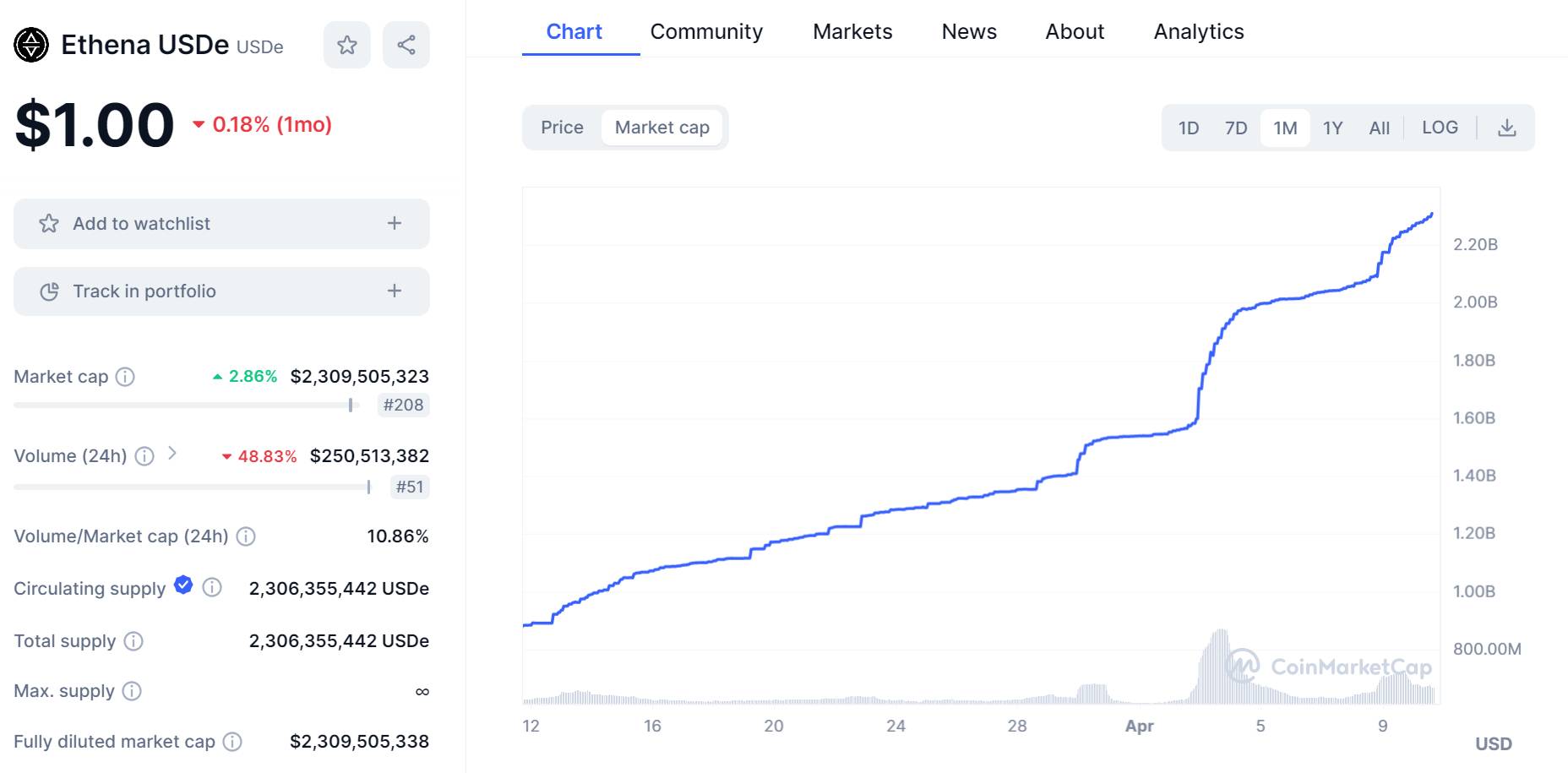Click market cap value $2,309,505,323
The height and width of the screenshot is (773, 1568).
(x=359, y=377)
